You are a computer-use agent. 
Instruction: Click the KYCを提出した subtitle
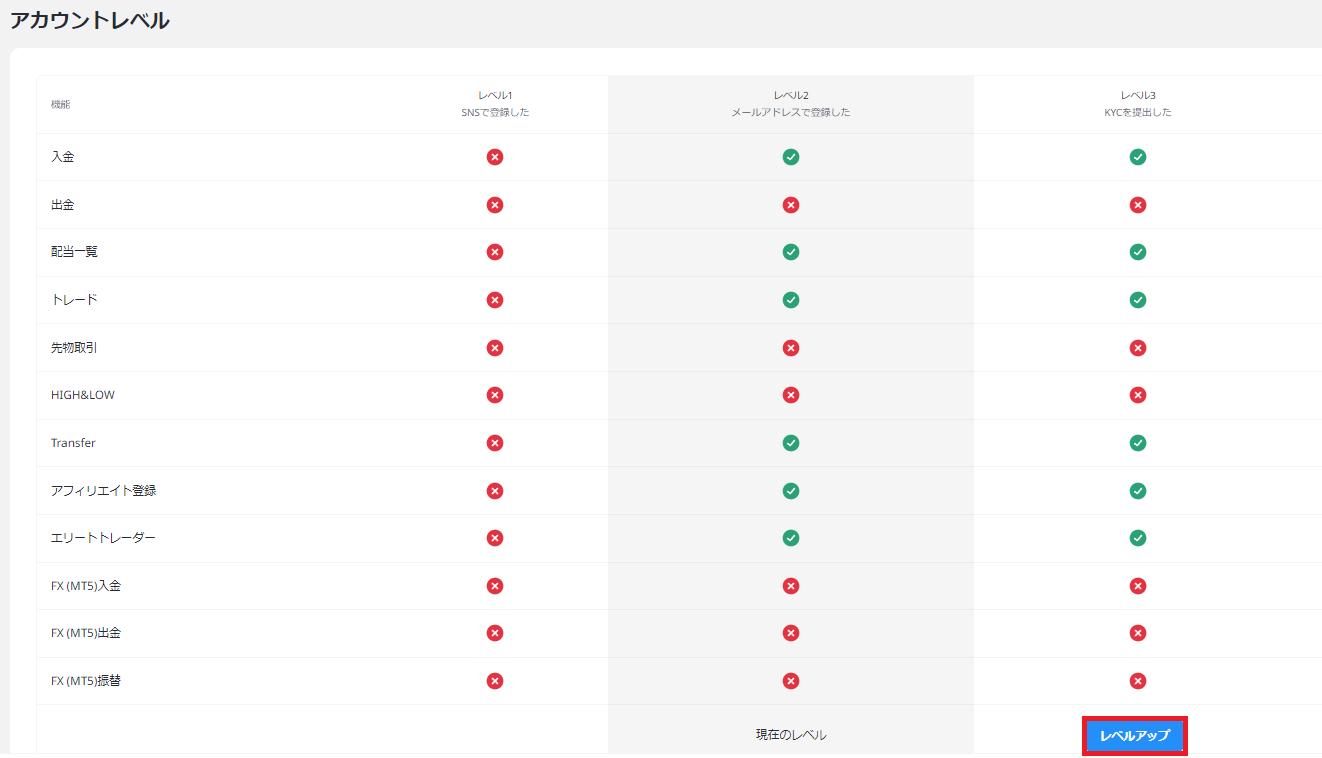click(x=1137, y=113)
